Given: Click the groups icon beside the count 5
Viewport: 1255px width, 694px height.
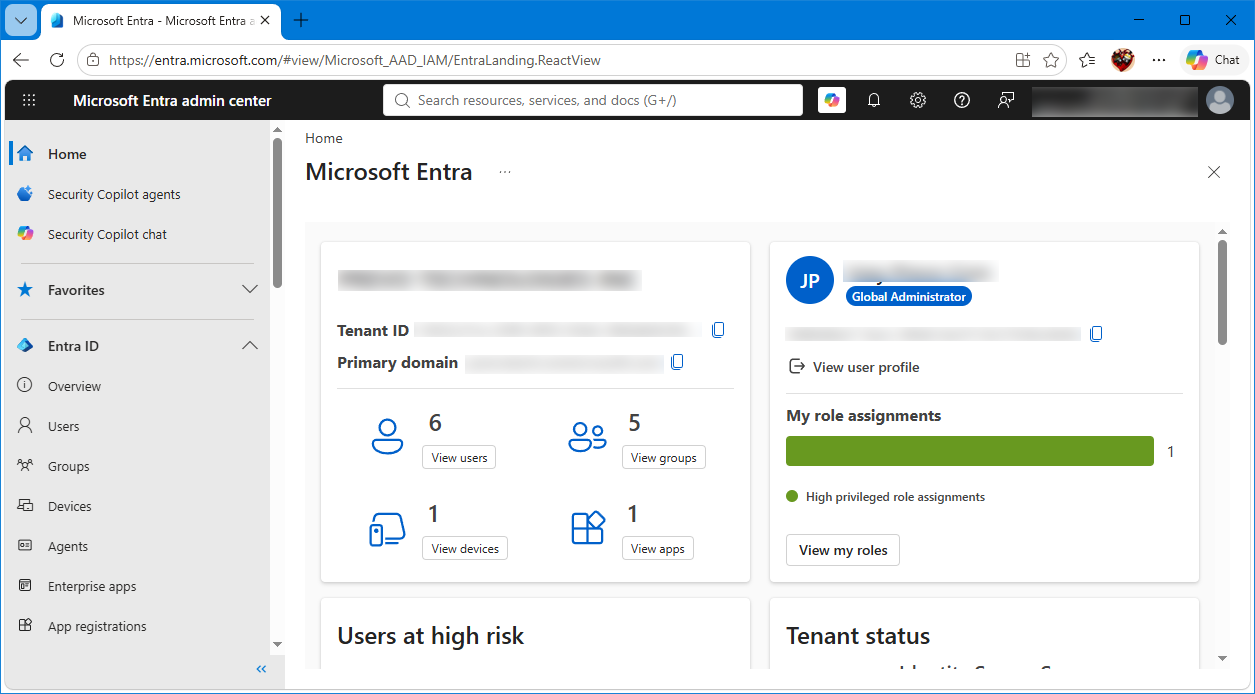Looking at the screenshot, I should [587, 436].
